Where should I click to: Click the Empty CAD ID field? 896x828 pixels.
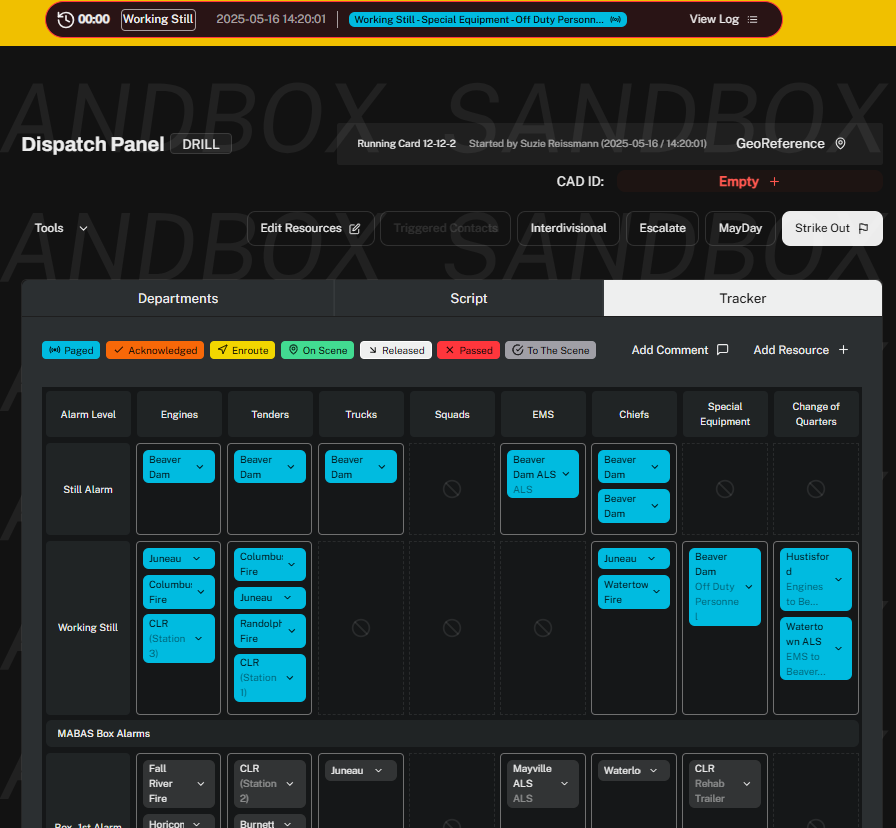[x=749, y=182]
